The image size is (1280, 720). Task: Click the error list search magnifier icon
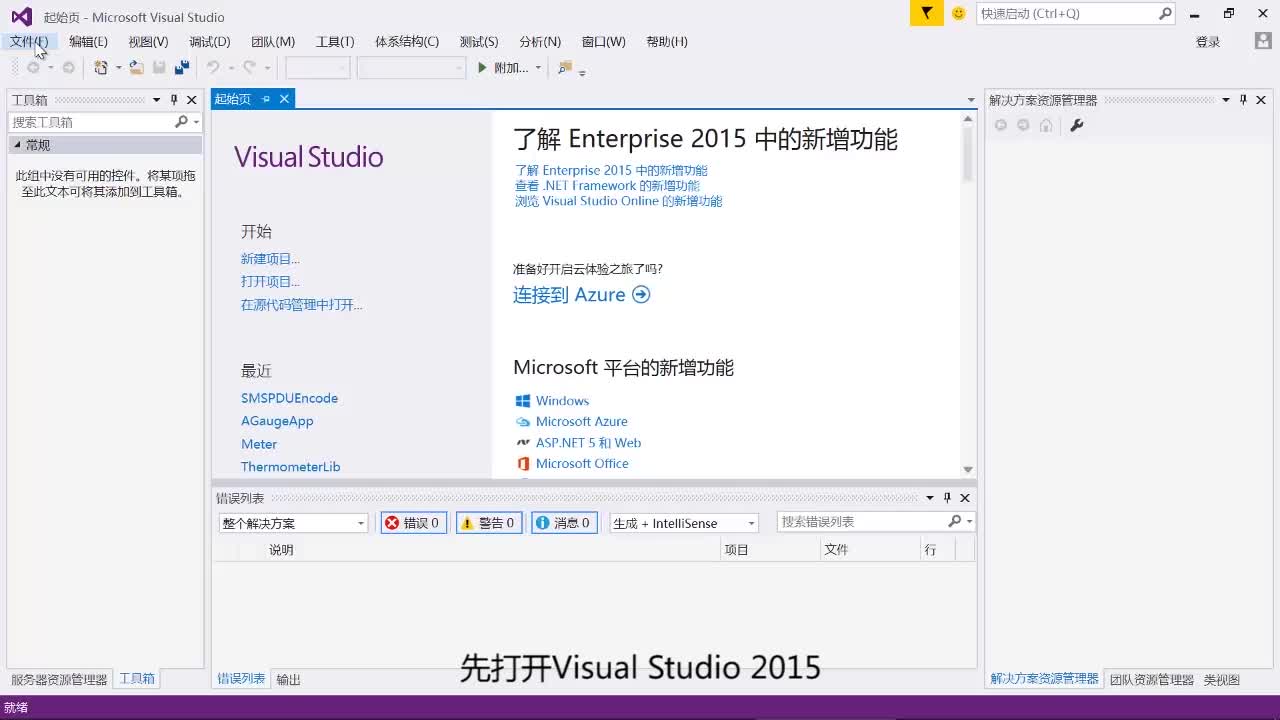pyautogui.click(x=954, y=522)
